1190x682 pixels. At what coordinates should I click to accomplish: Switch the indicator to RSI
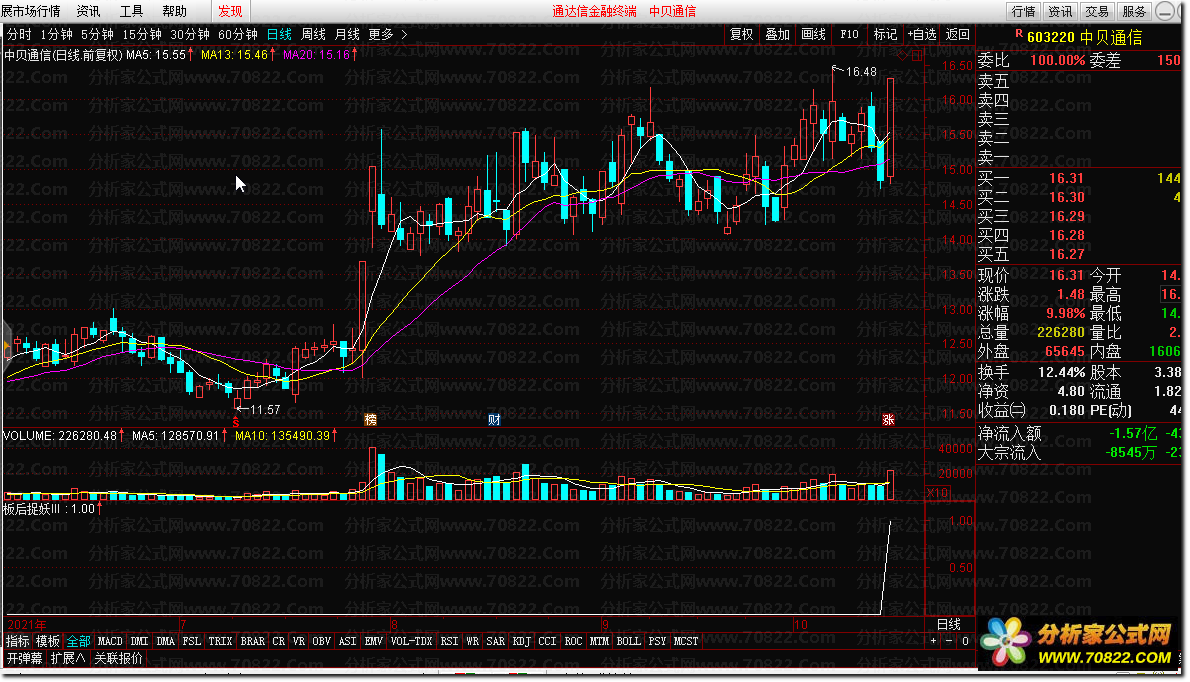[x=449, y=641]
